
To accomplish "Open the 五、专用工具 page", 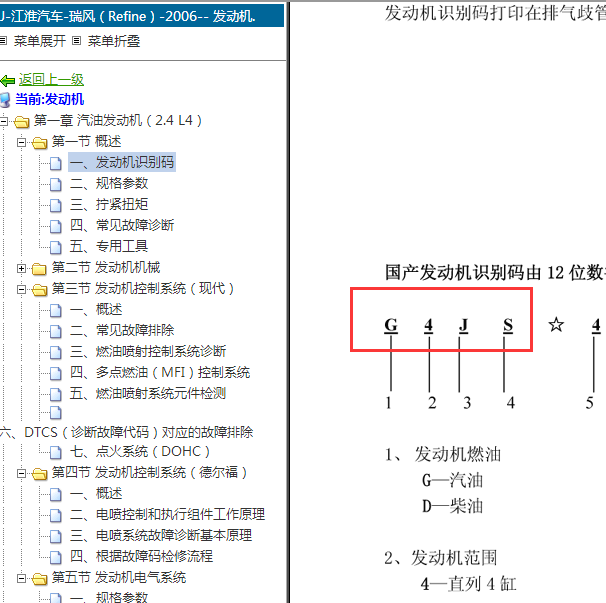I will tap(109, 246).
